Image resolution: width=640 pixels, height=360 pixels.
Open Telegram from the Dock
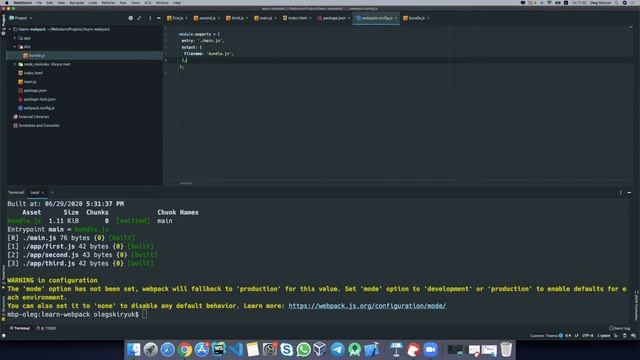(x=338, y=350)
